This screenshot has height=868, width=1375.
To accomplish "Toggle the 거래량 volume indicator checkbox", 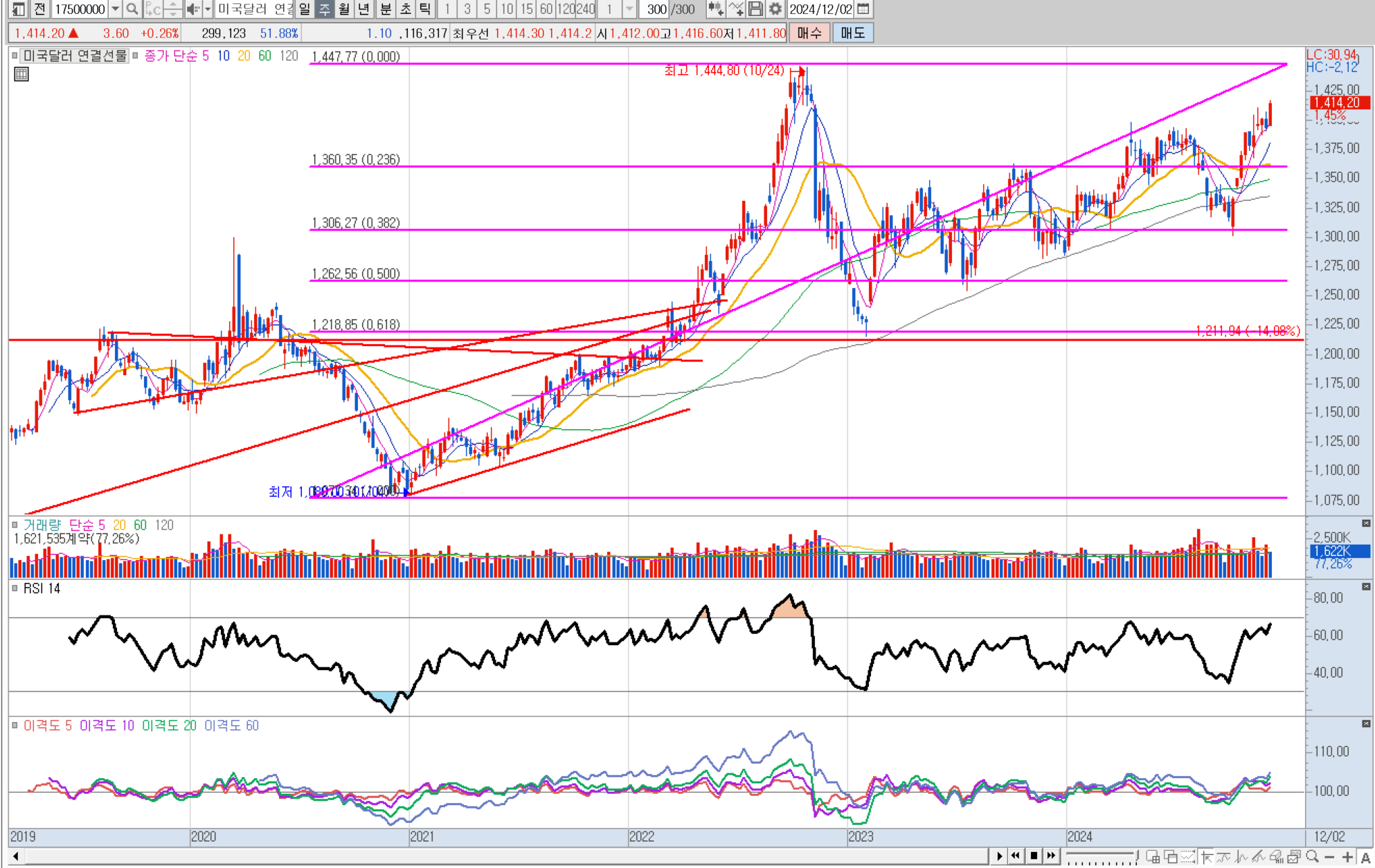I will (15, 525).
